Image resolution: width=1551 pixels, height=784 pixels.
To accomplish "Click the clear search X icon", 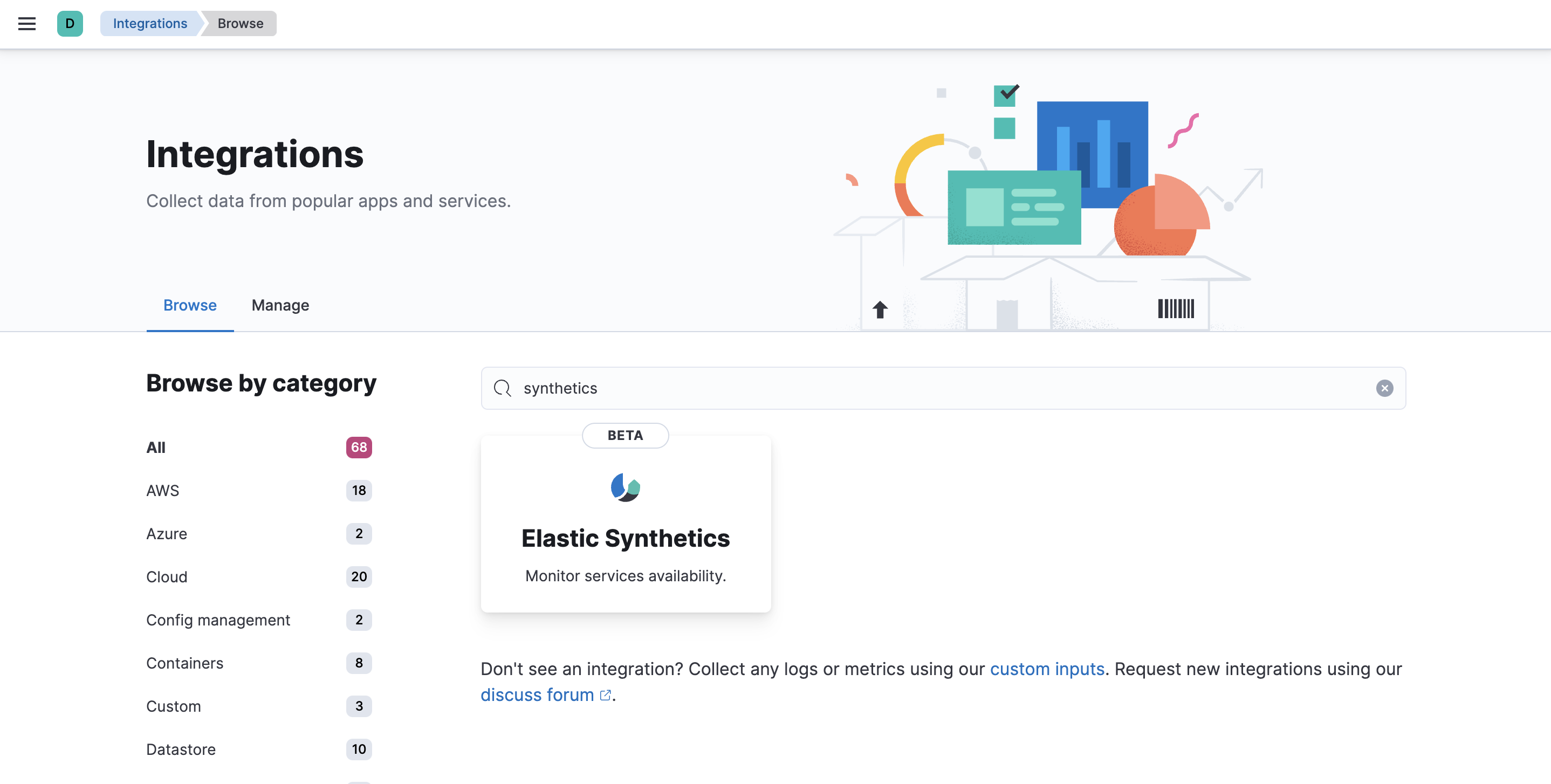I will point(1384,387).
